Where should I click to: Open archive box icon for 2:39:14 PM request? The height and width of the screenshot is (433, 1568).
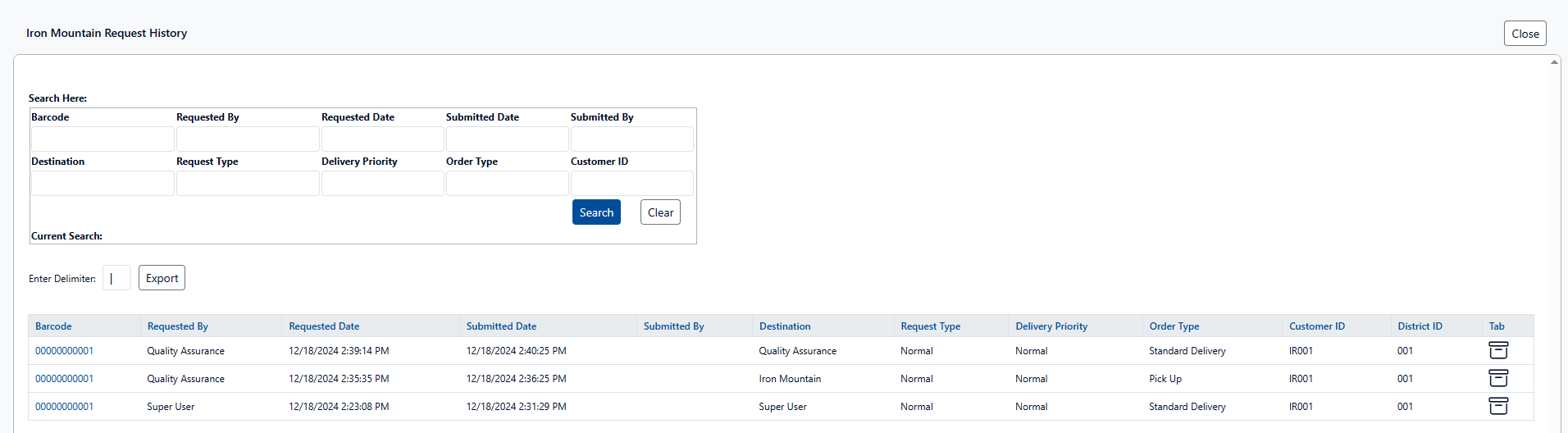click(1497, 350)
